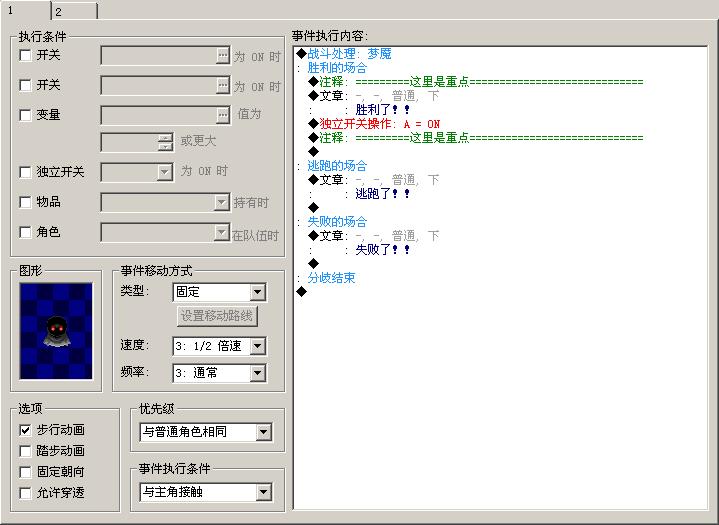Click the variable value number field
The width and height of the screenshot is (719, 525).
point(130,142)
